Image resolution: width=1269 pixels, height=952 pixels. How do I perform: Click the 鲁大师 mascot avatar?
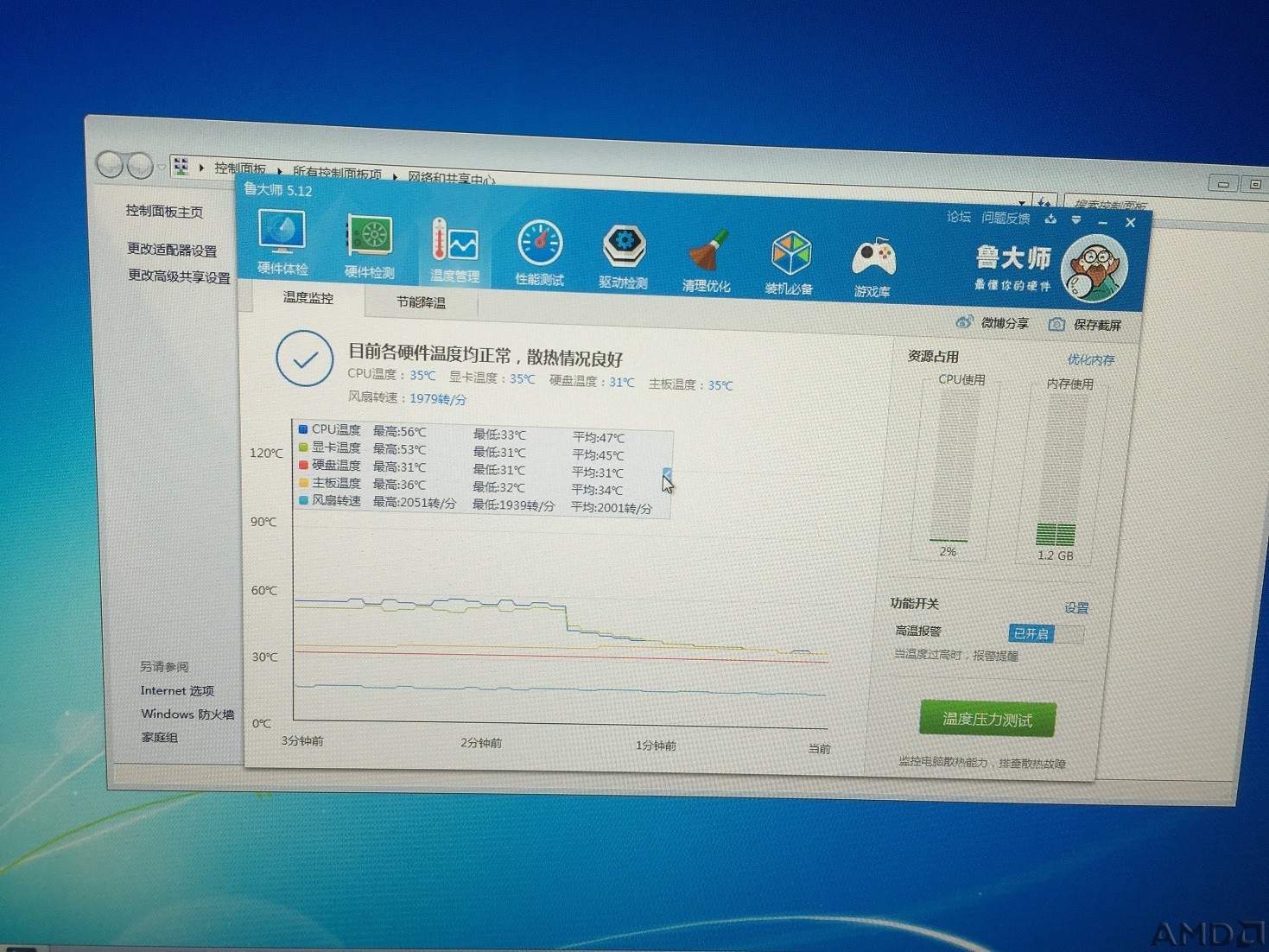pyautogui.click(x=1095, y=269)
